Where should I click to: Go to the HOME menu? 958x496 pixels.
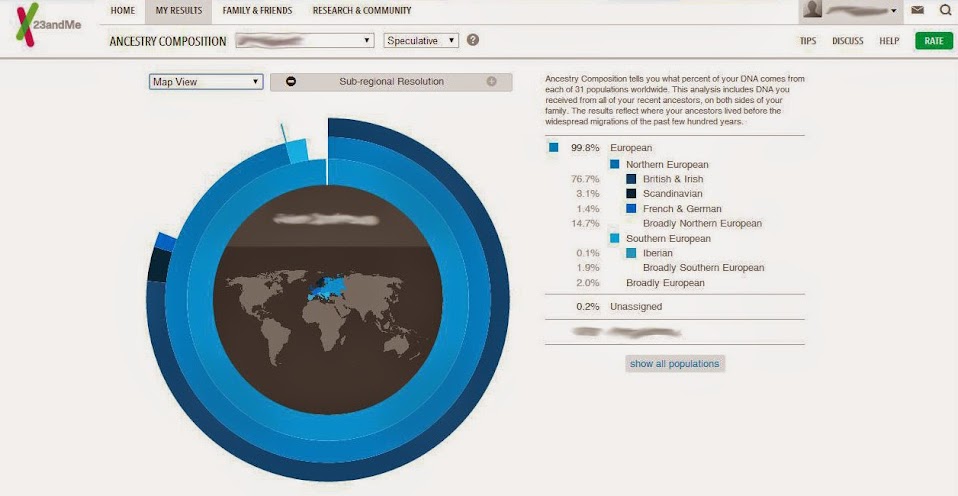click(123, 10)
